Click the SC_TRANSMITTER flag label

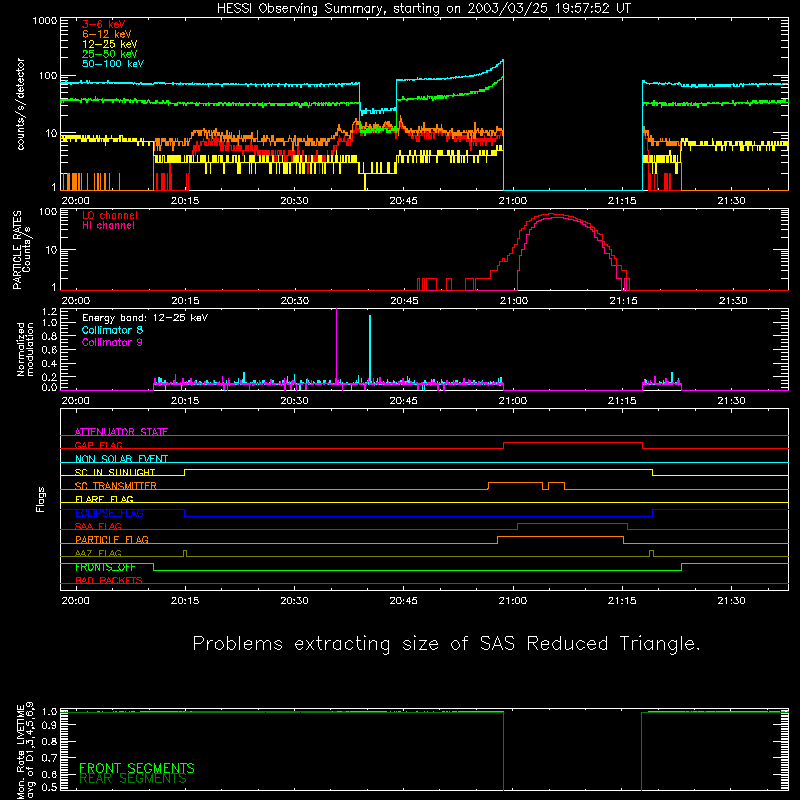[x=115, y=485]
